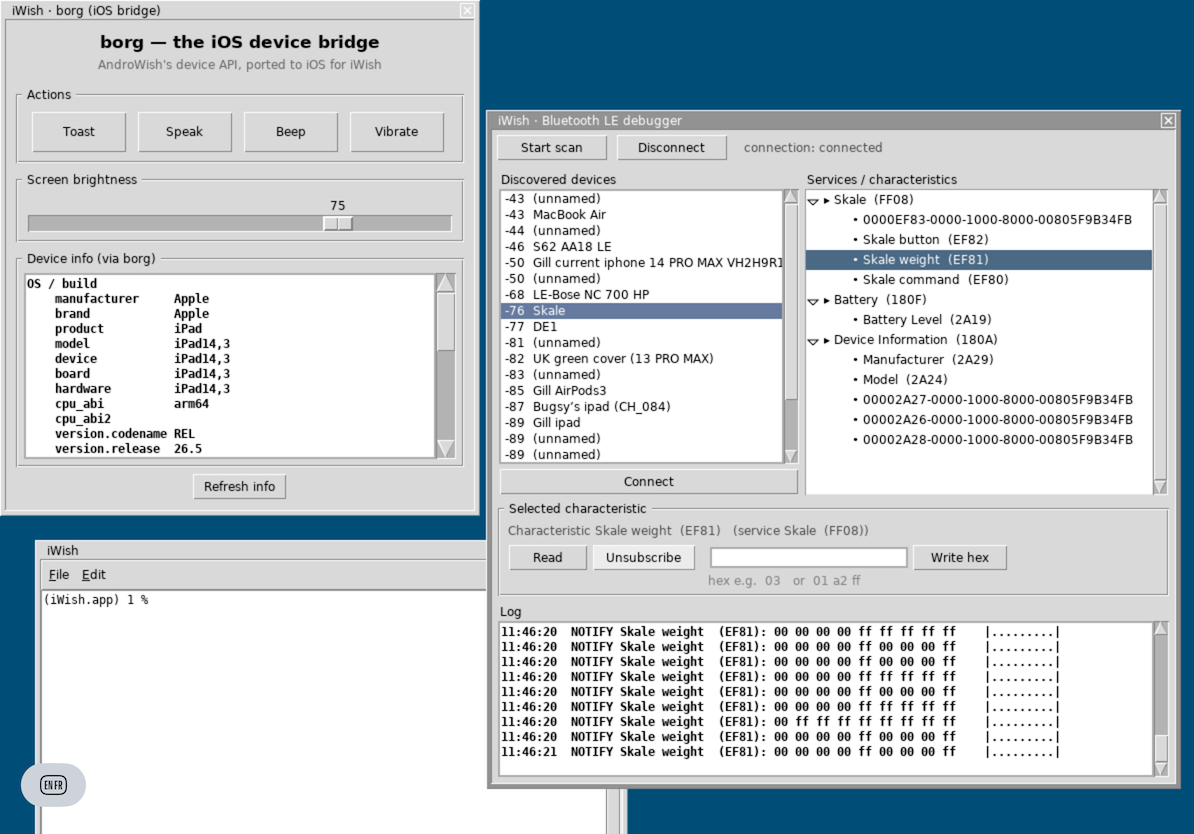
Task: Select the DE1 device row
Action: tap(641, 327)
